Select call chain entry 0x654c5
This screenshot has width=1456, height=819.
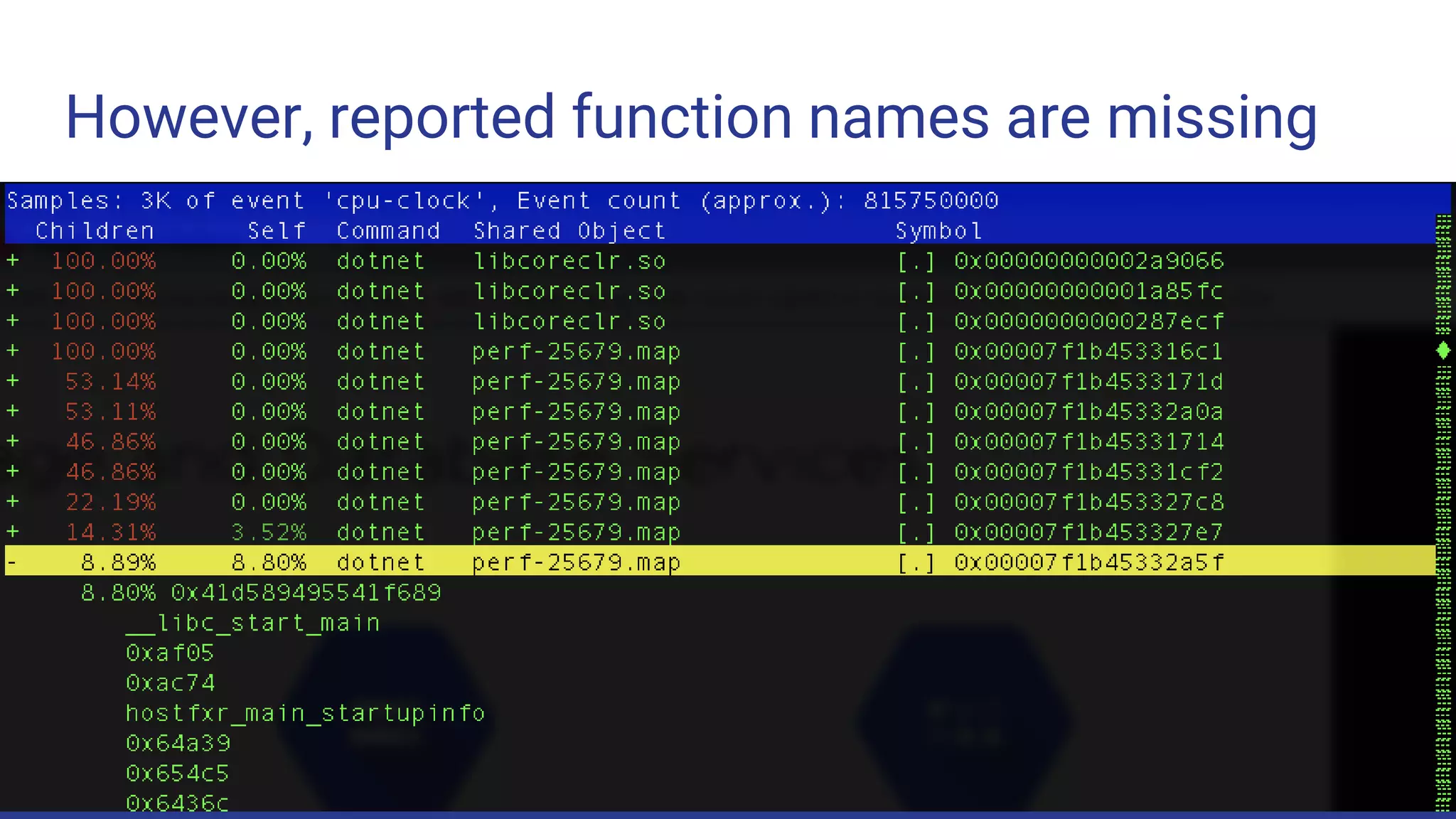pos(178,773)
